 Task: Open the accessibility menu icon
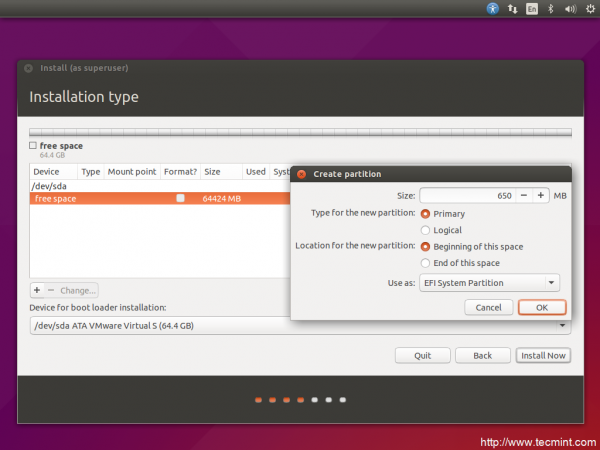[x=493, y=8]
